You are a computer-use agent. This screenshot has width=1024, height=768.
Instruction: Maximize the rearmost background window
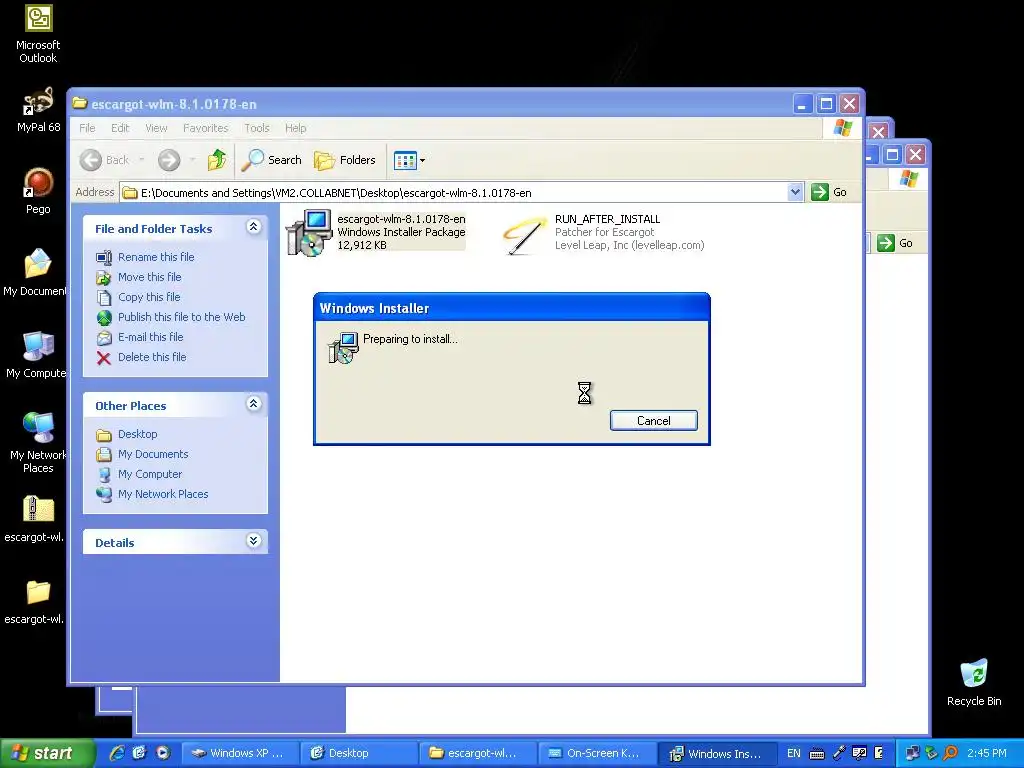tap(893, 155)
